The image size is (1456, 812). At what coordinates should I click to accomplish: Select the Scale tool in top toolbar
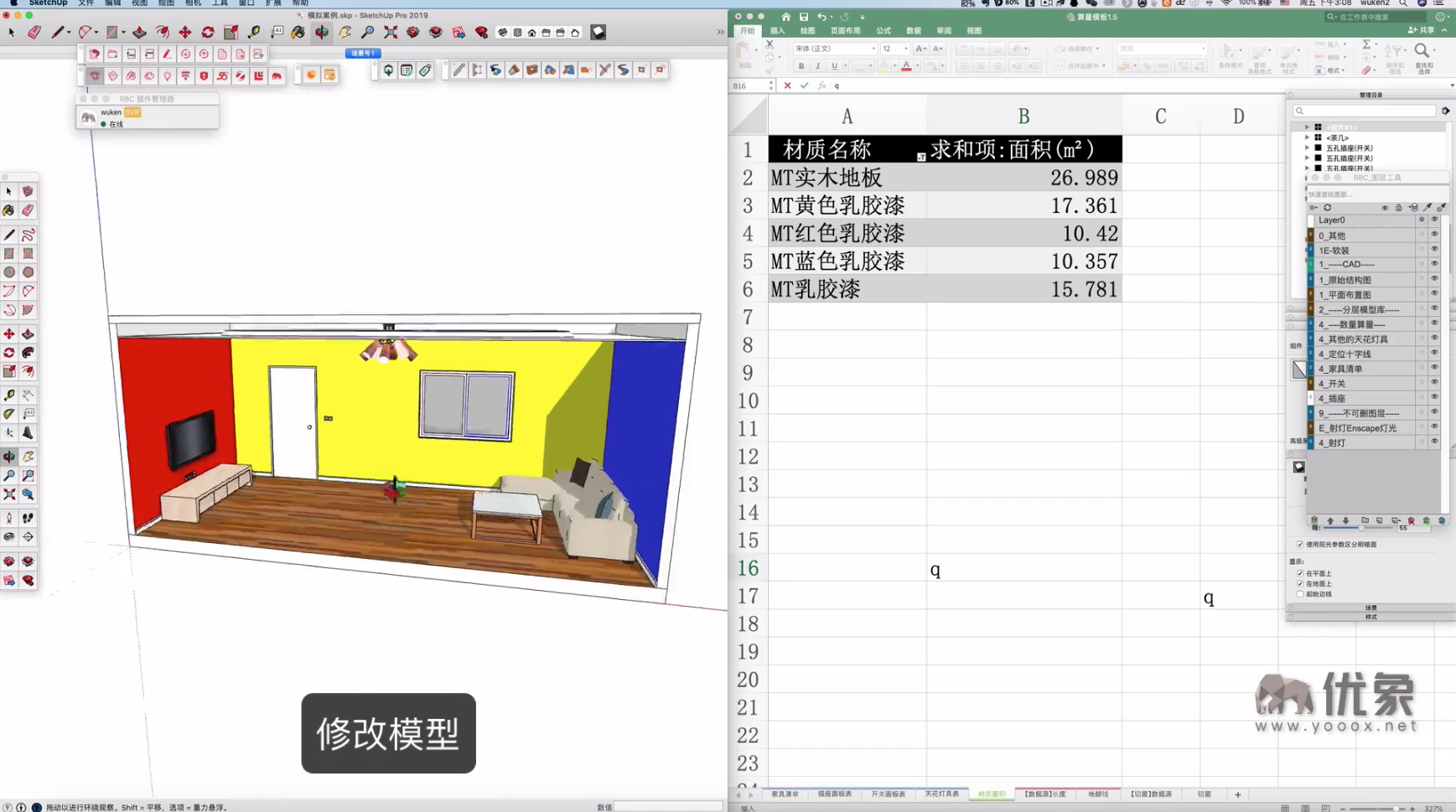(231, 33)
